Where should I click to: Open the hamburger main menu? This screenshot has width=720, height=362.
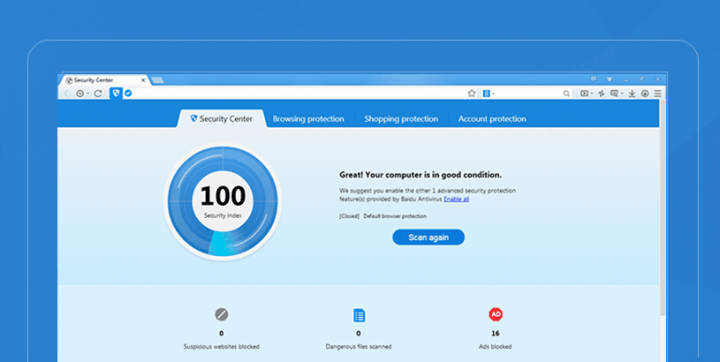pyautogui.click(x=658, y=94)
